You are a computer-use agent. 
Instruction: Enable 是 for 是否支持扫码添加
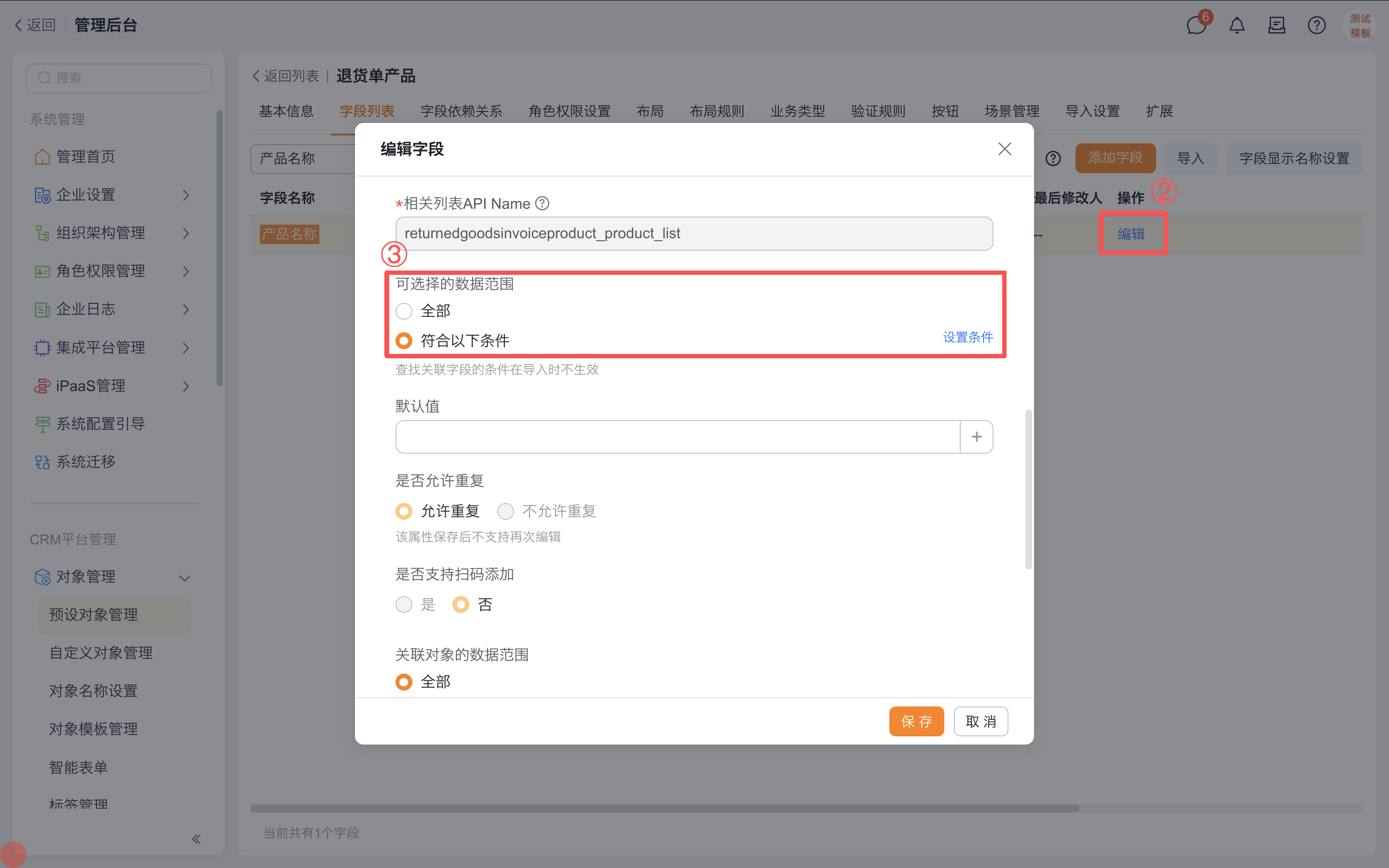coord(404,604)
